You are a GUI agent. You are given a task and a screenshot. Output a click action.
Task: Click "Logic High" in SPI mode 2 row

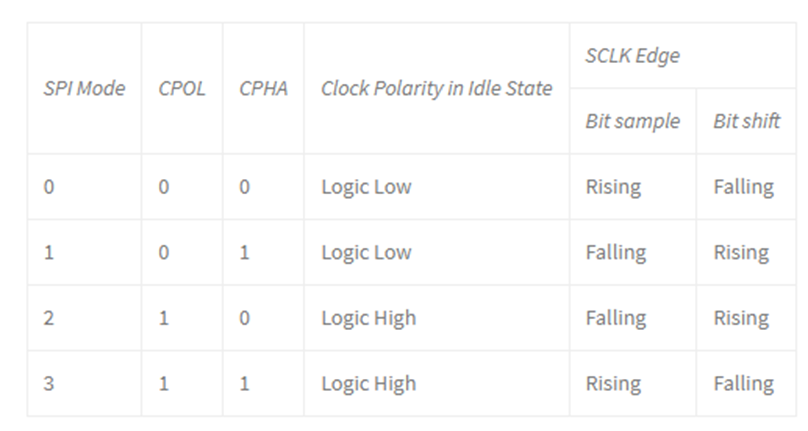coord(368,318)
